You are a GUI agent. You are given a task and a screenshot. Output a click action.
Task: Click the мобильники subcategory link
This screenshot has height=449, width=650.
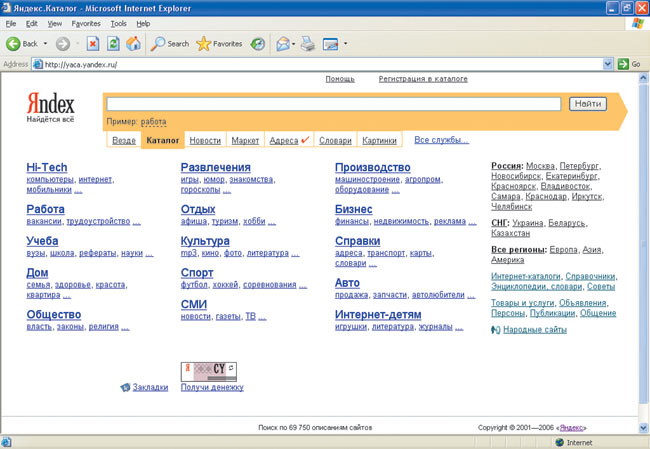(49, 189)
